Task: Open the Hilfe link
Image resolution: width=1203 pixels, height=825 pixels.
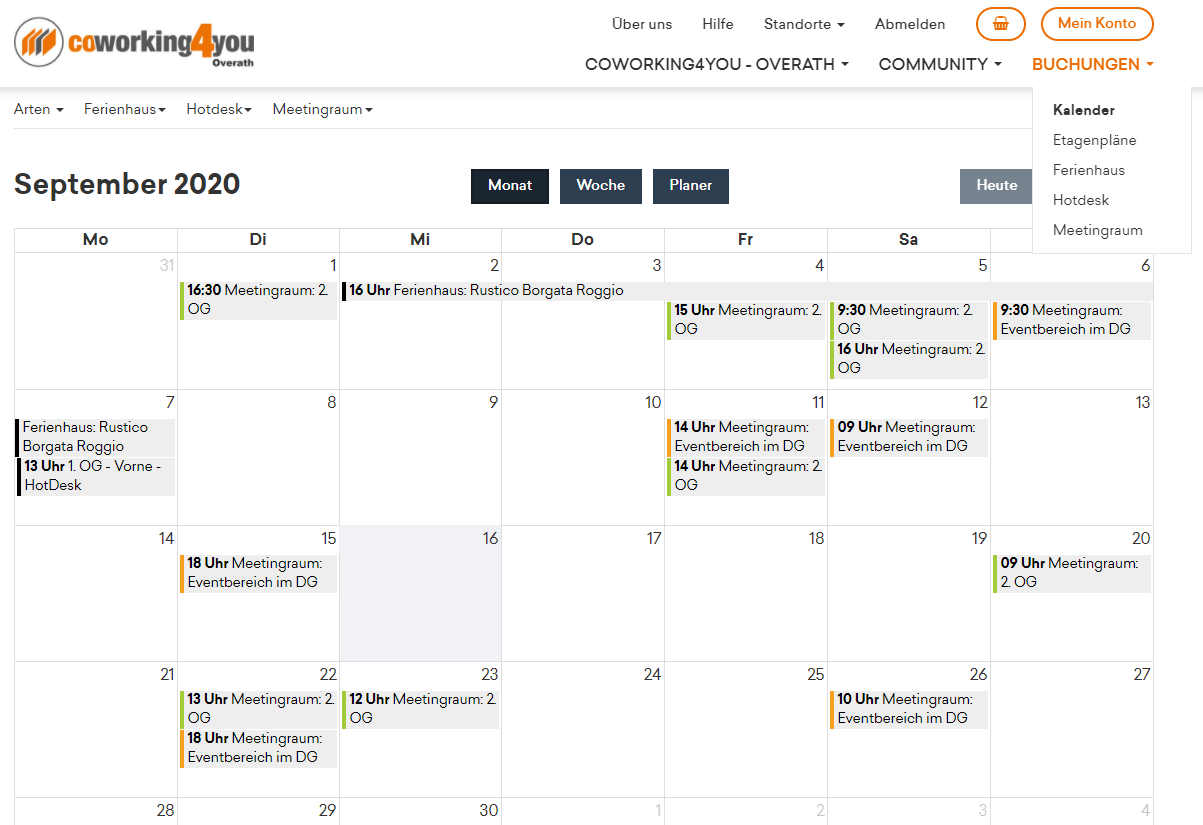Action: [717, 24]
